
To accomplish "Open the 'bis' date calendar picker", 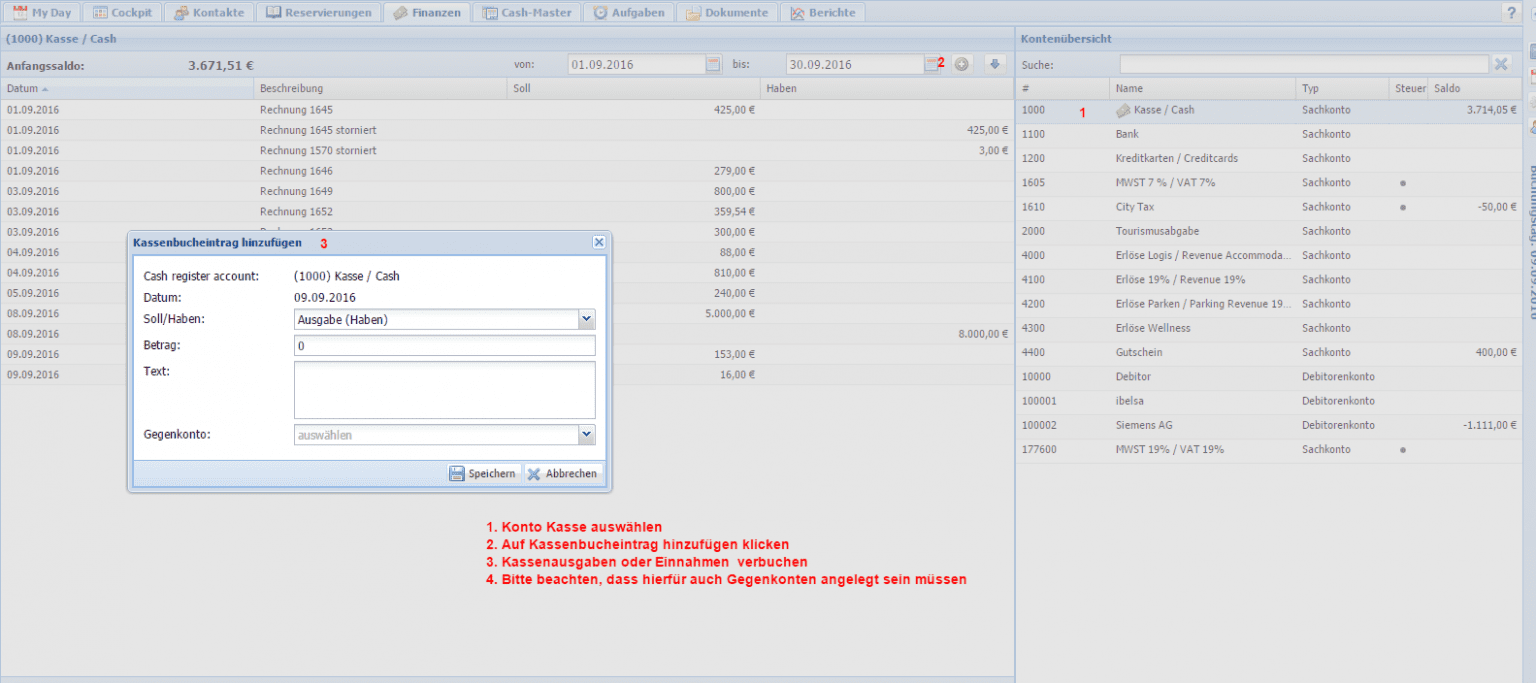I will [x=931, y=64].
